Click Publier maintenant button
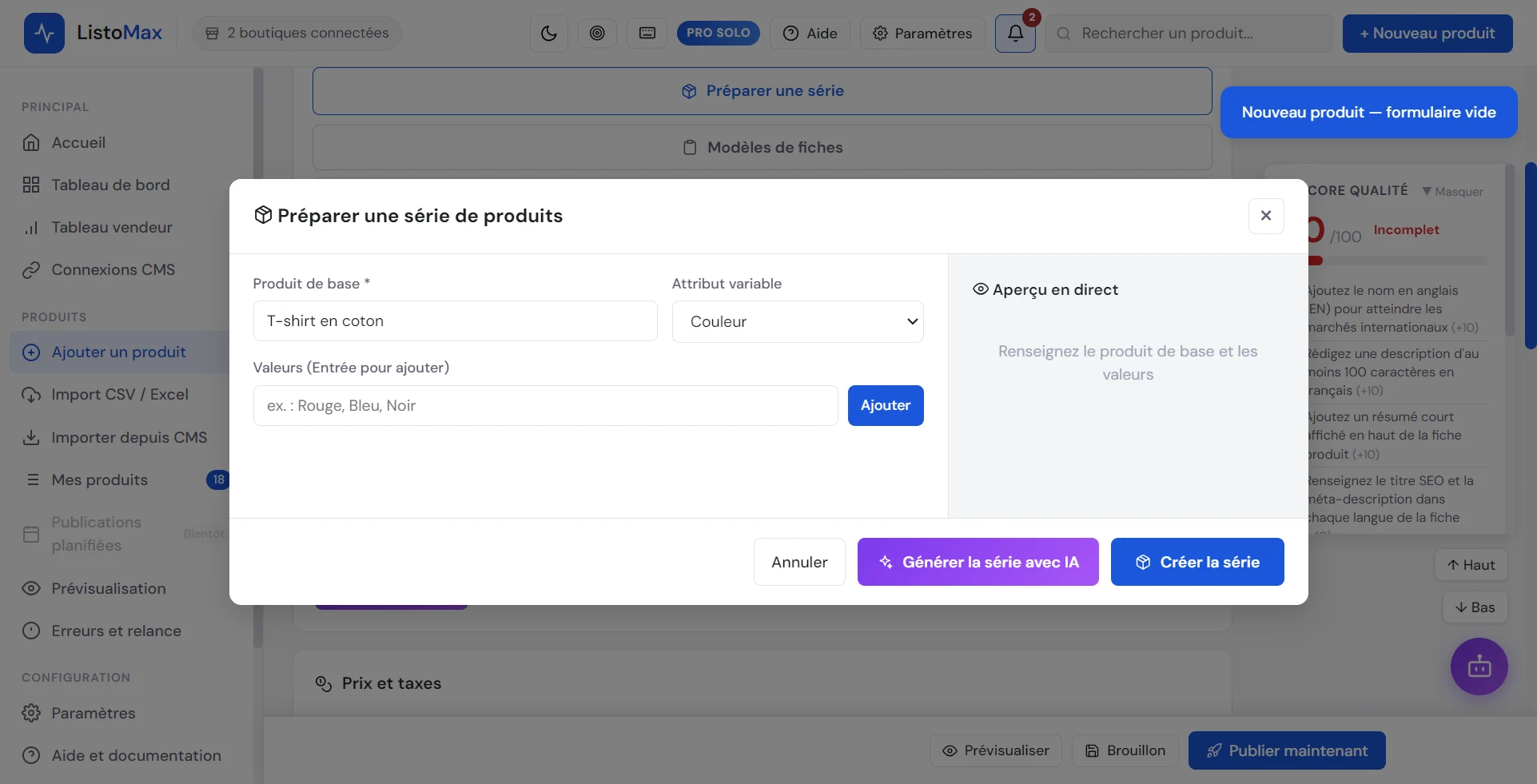 click(x=1287, y=750)
